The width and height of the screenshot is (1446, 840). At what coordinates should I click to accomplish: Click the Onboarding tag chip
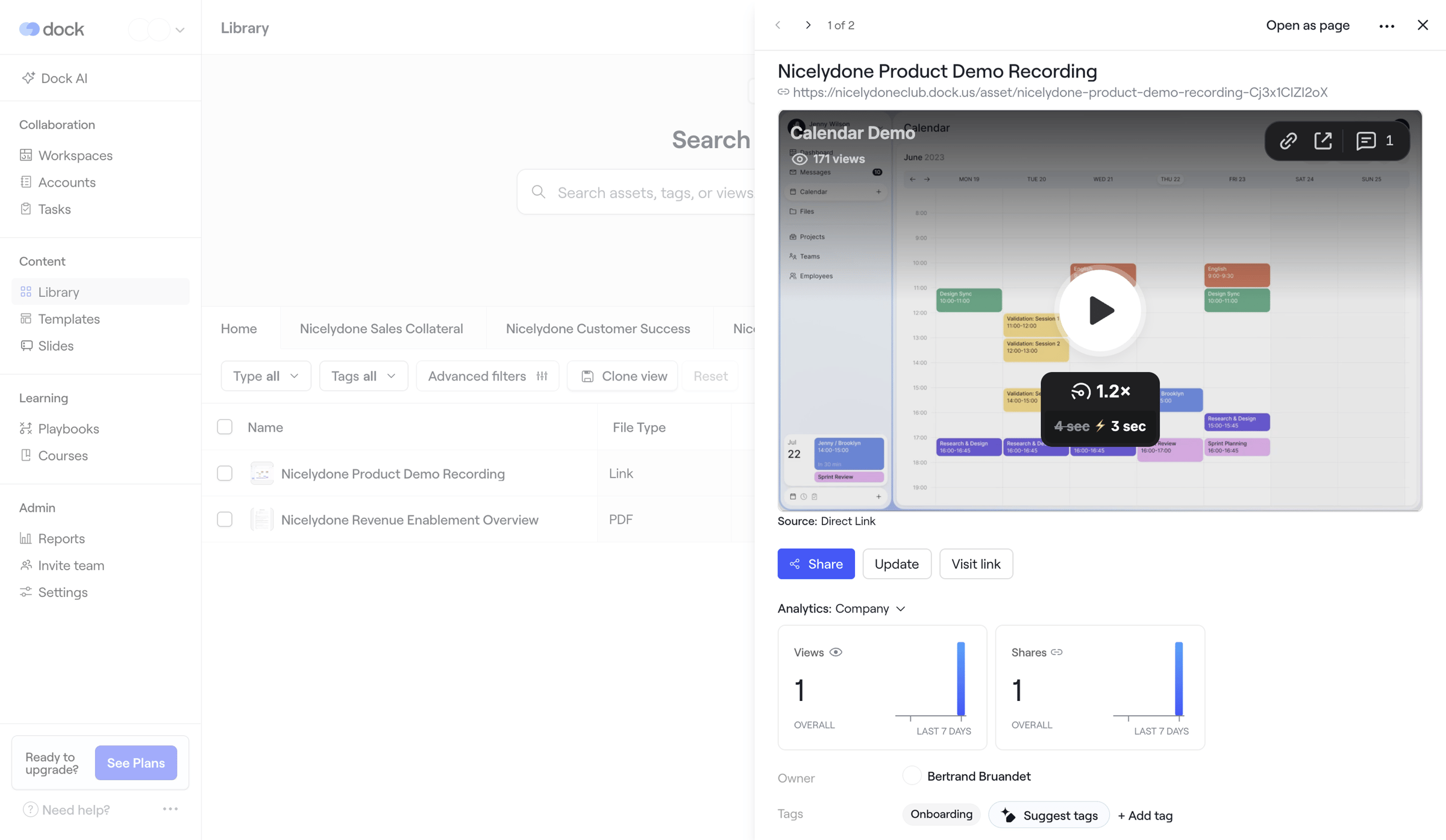941,815
